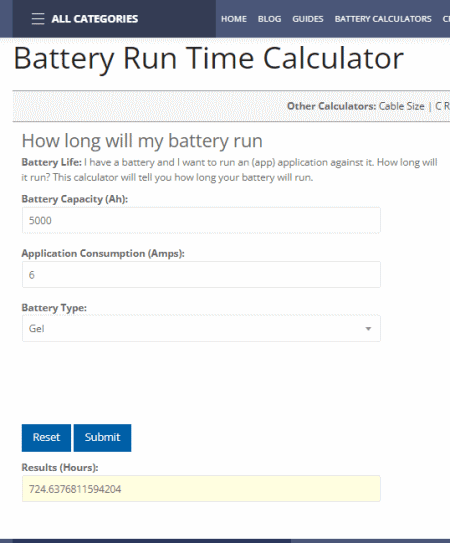This screenshot has width=450, height=543.
Task: Focus the Battery Capacity field showing 5000
Action: (201, 220)
